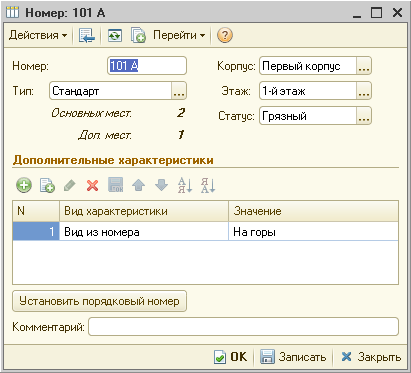411x373 pixels.
Task: Open the Этаж selection ellipsis button
Action: coord(364,91)
